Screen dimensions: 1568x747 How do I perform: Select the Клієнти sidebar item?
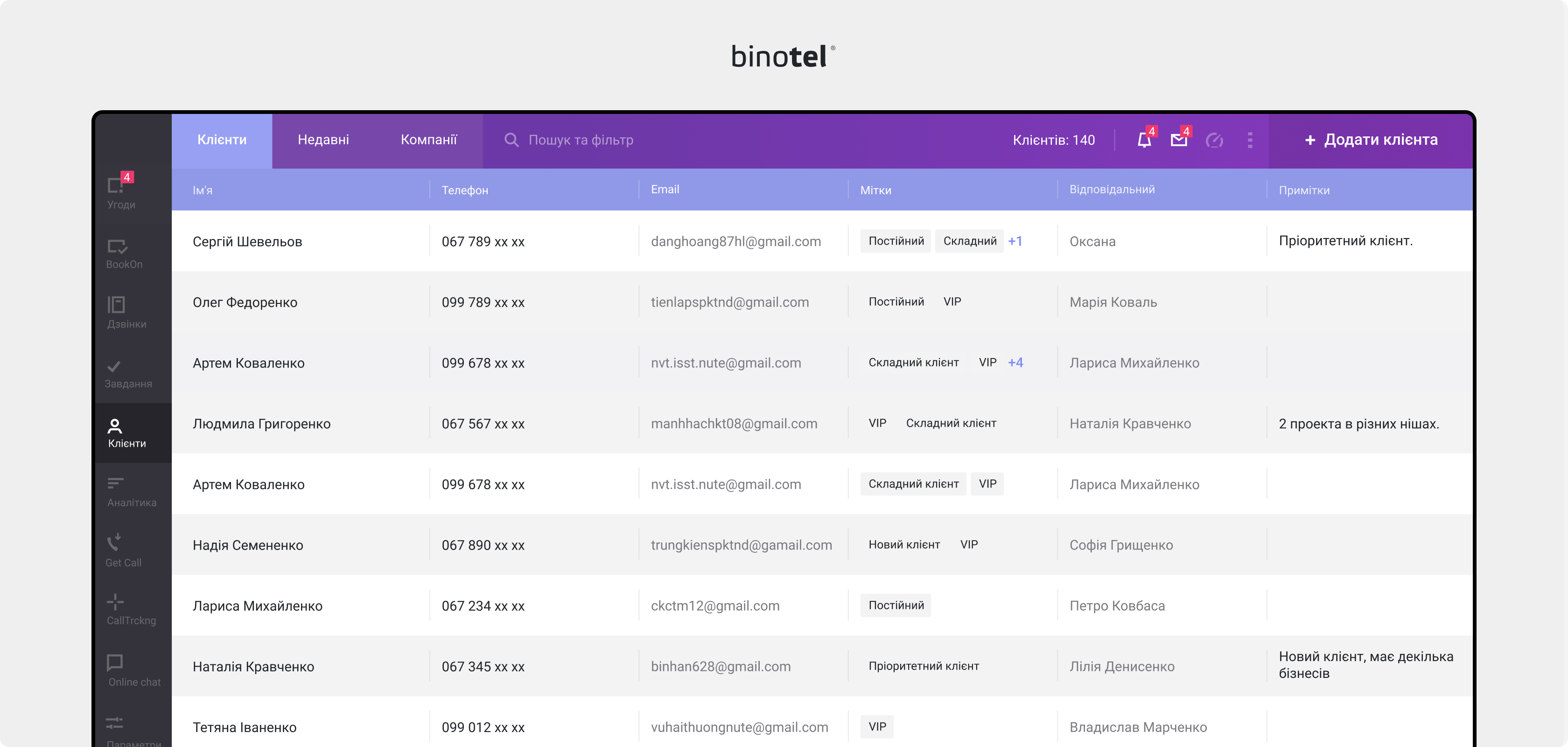[x=133, y=433]
